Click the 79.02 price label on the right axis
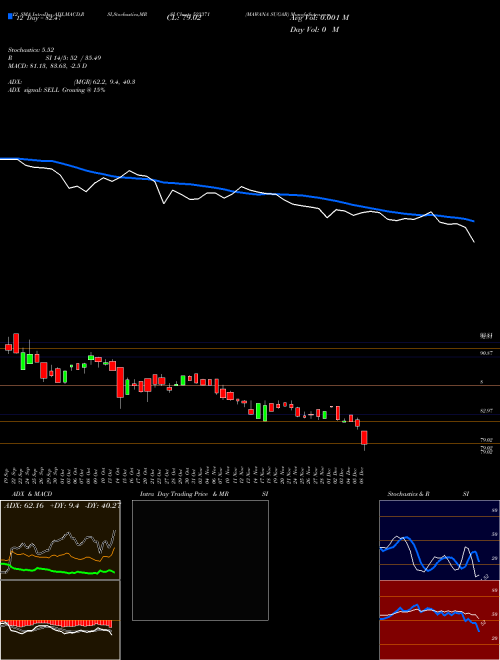Screen dimensions: 500x660 pos(486,440)
